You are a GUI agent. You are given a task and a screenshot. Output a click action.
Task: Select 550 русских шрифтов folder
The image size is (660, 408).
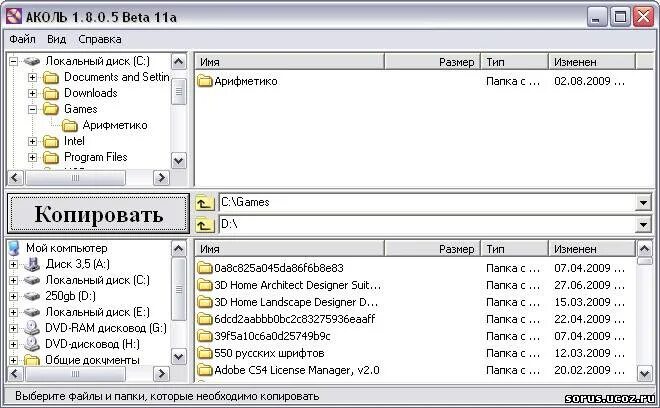(269, 353)
